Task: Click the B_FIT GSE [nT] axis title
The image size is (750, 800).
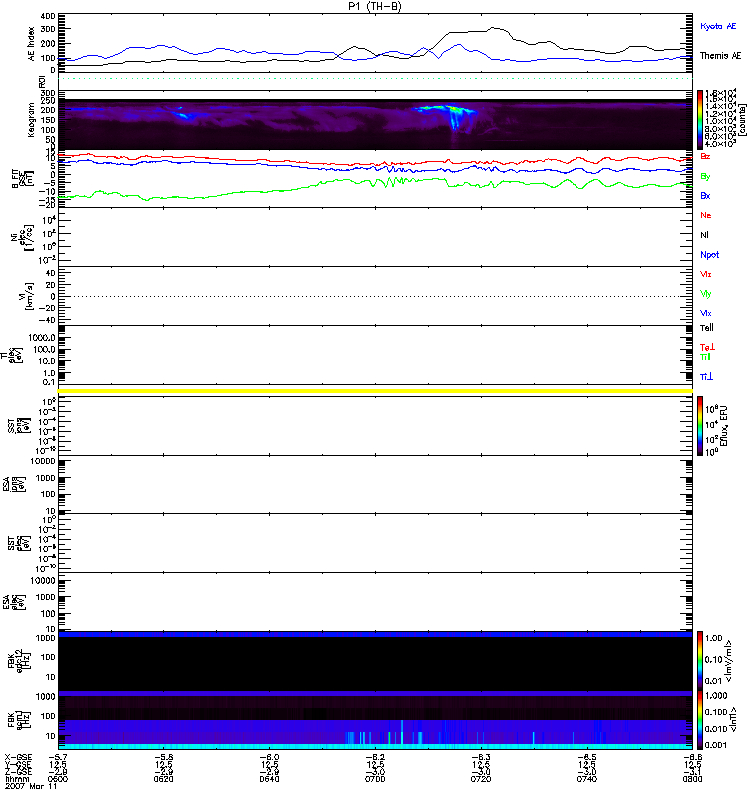Action: [22, 179]
